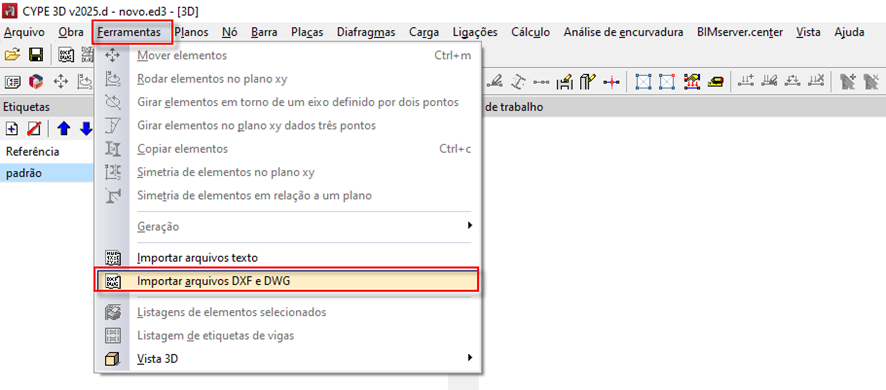Select Importar arquivos texto
This screenshot has width=886, height=390.
pyautogui.click(x=287, y=258)
